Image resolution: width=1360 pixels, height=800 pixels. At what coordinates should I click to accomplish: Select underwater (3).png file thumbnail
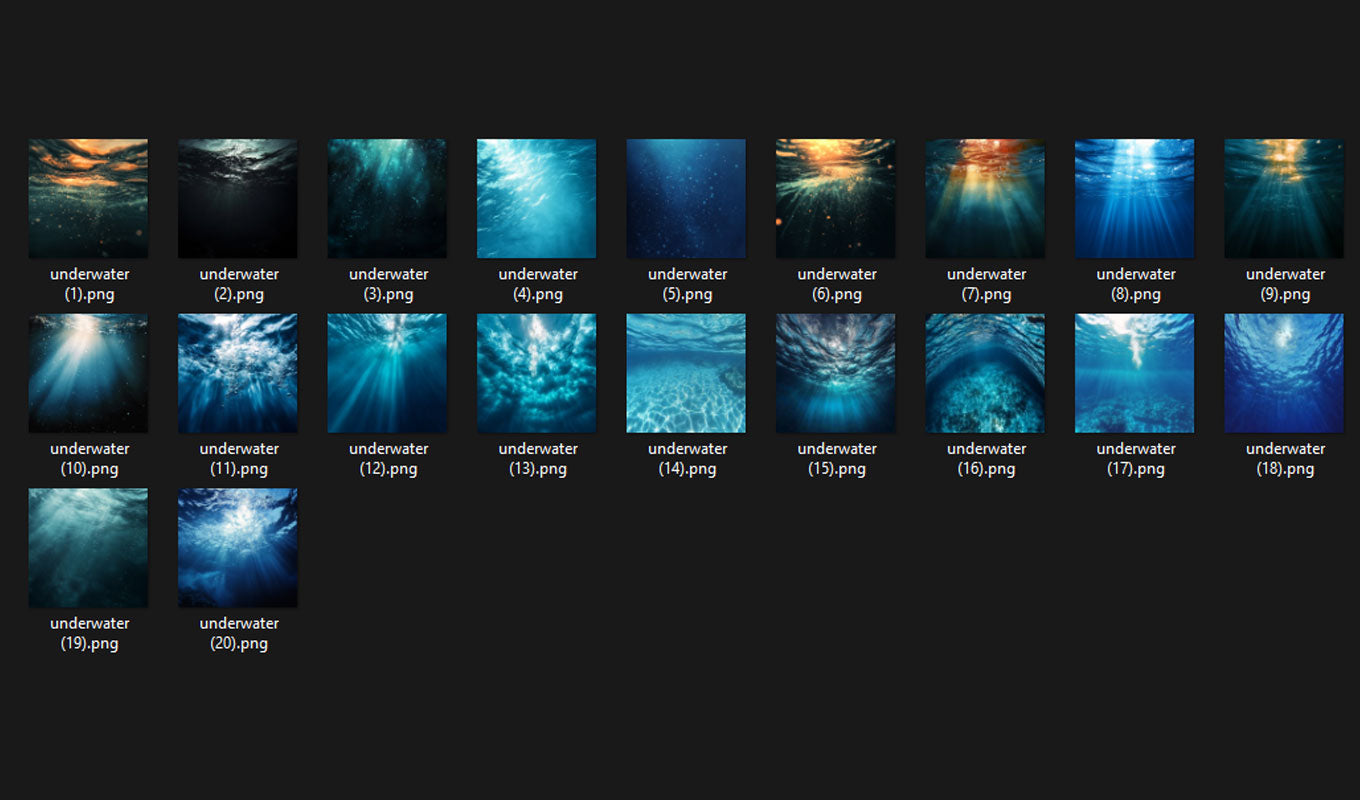(387, 198)
